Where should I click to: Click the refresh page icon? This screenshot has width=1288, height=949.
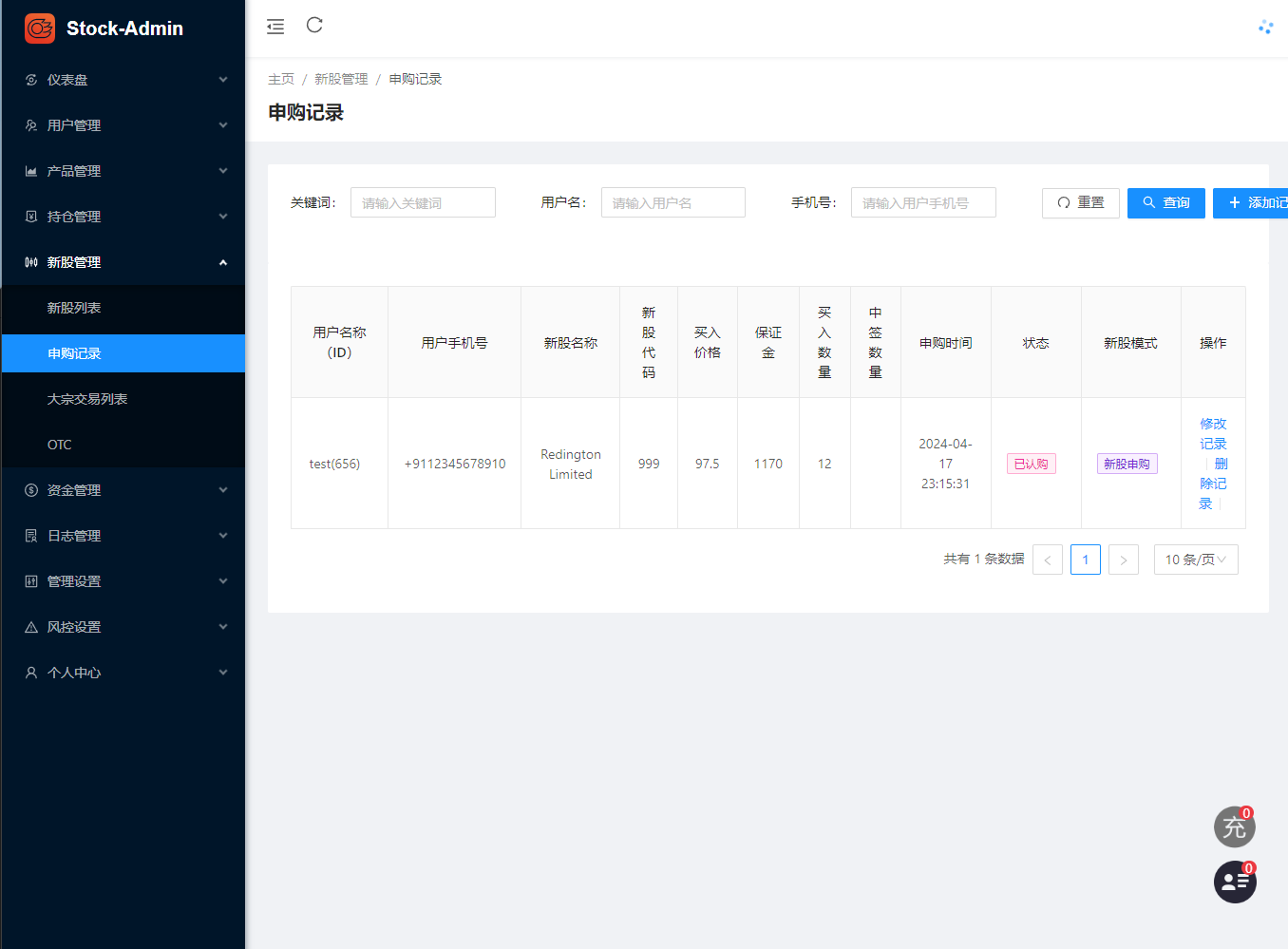314,26
